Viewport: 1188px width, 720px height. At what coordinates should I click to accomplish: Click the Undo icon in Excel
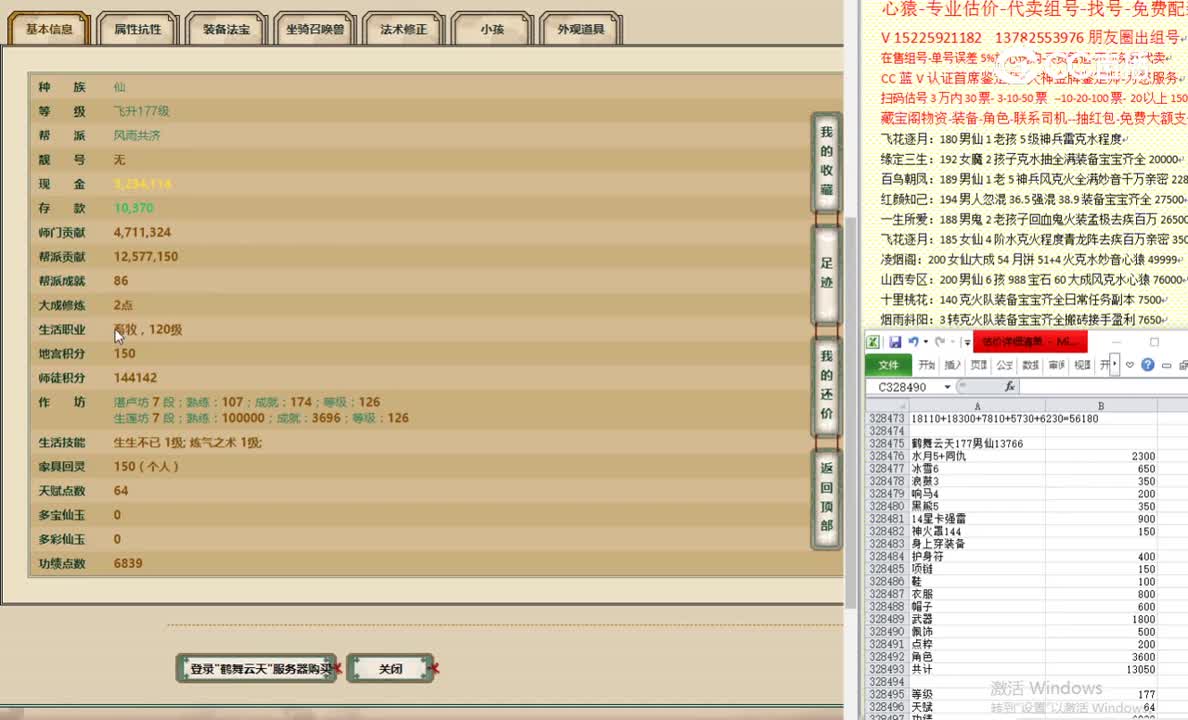click(914, 342)
